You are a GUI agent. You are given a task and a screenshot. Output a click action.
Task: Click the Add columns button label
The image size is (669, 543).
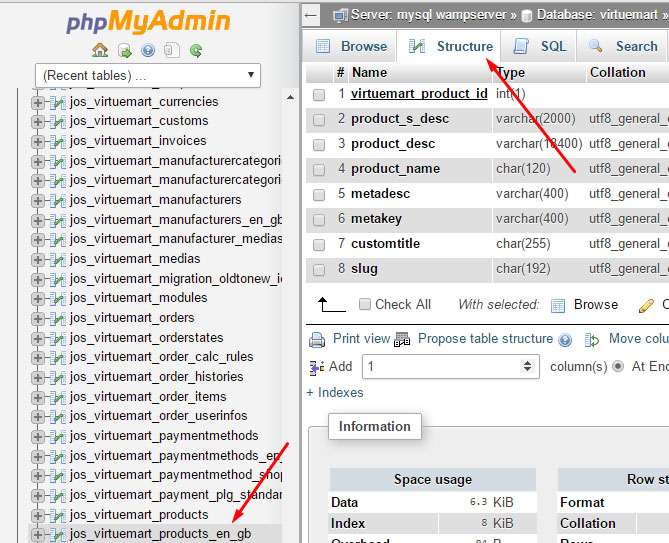pos(340,366)
